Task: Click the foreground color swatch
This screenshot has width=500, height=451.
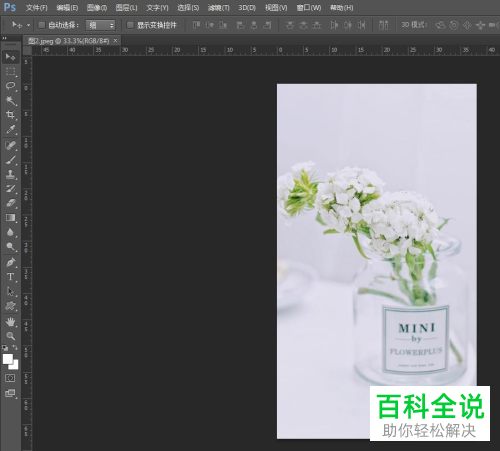Action: coord(8,359)
